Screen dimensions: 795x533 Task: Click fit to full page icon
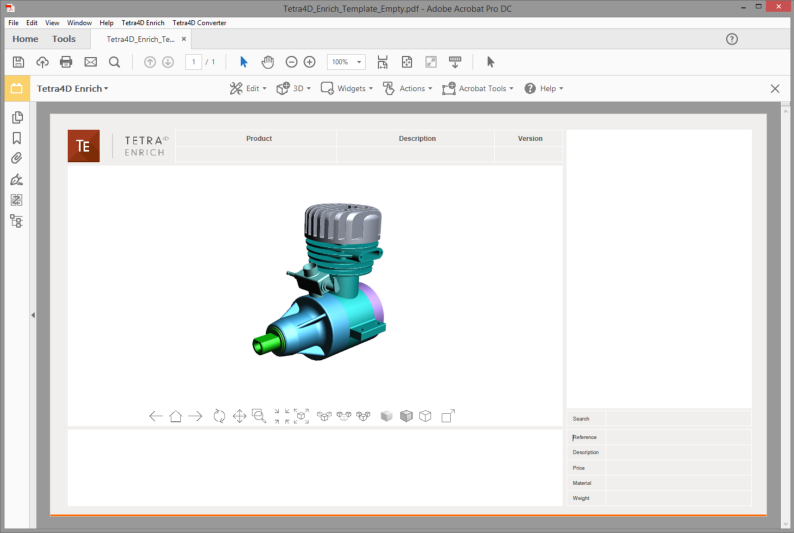pyautogui.click(x=407, y=62)
